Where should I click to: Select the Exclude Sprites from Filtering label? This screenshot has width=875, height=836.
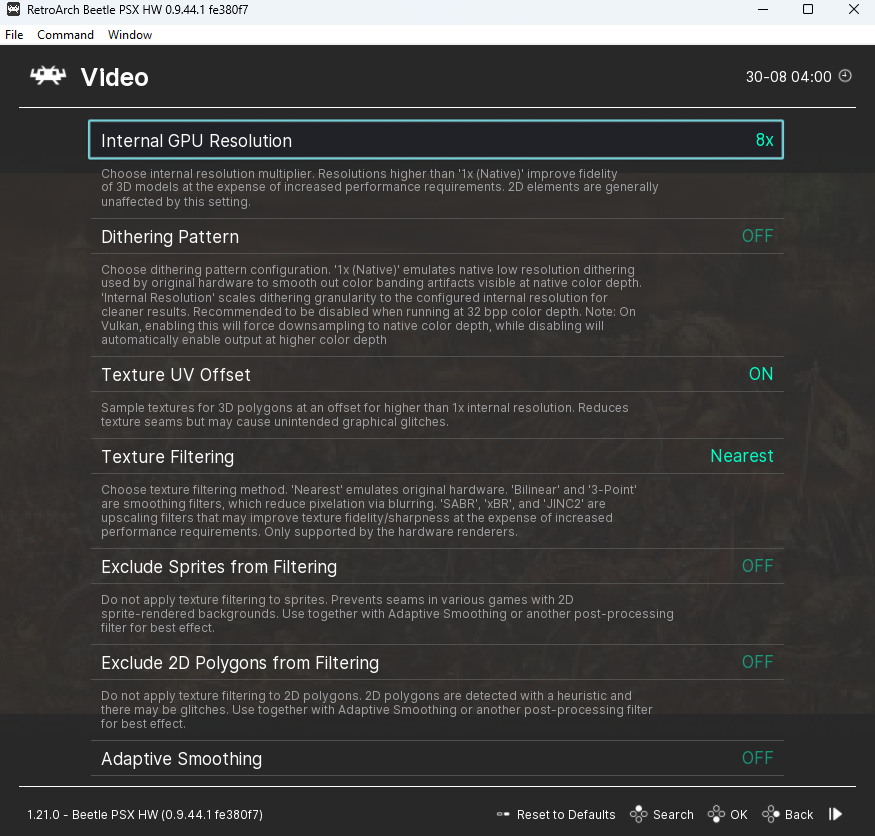click(x=219, y=567)
